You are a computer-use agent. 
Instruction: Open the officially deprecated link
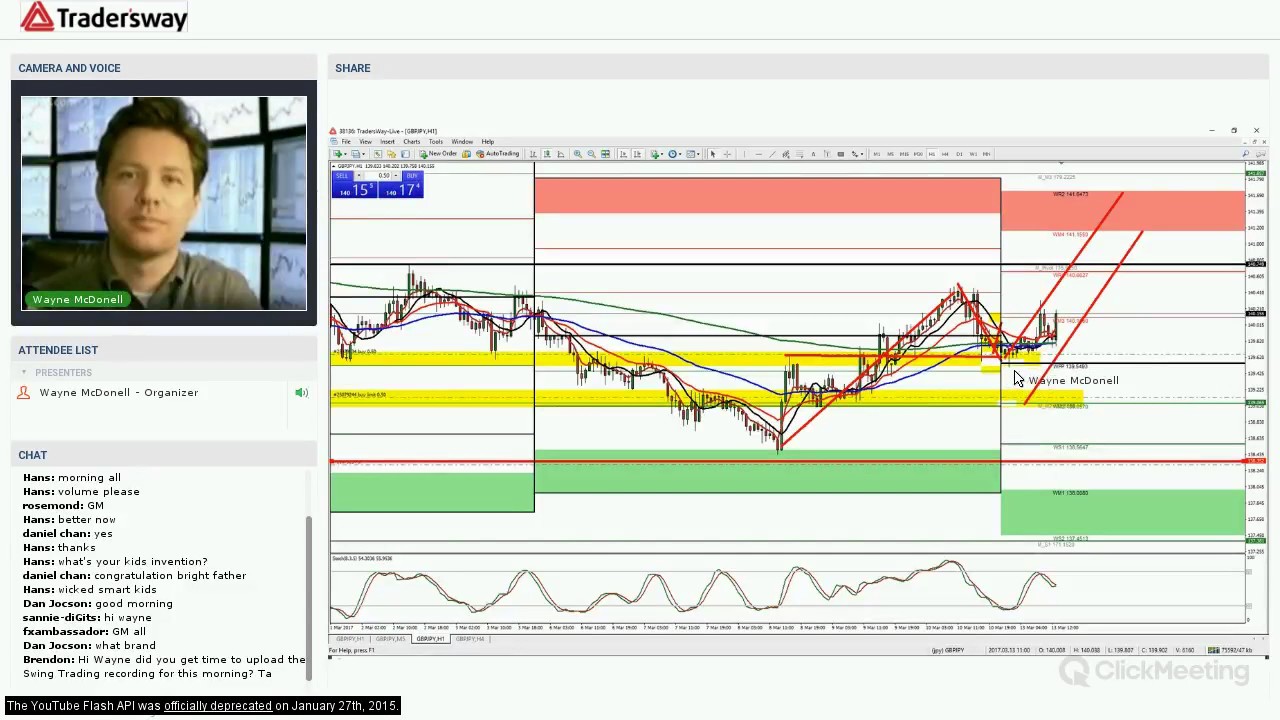[218, 706]
